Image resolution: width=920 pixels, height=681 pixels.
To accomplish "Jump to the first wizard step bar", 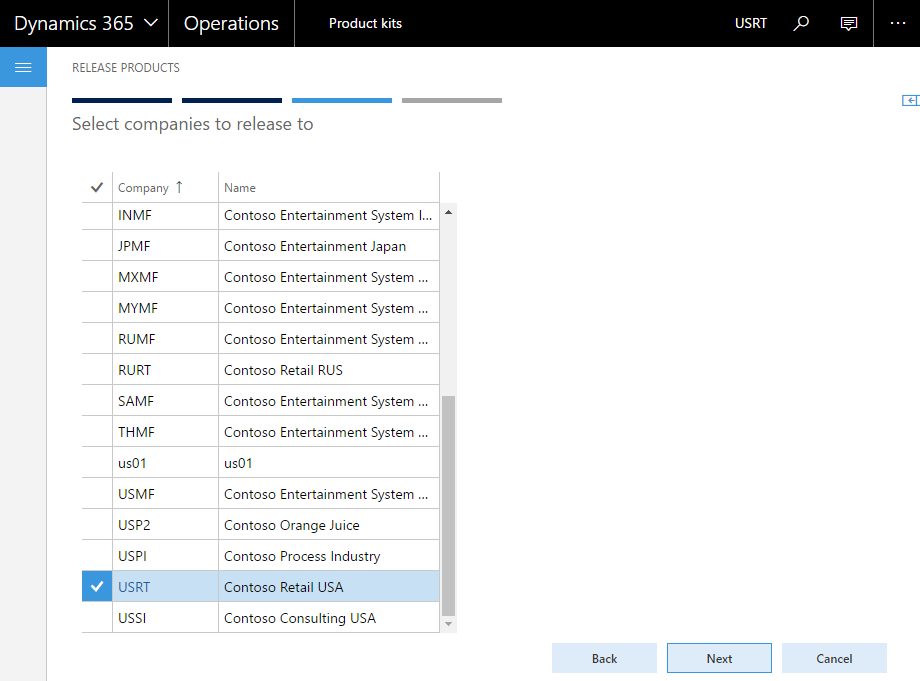I will click(x=122, y=100).
